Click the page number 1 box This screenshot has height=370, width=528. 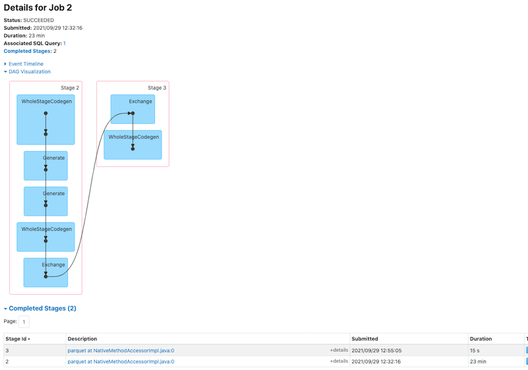24,322
